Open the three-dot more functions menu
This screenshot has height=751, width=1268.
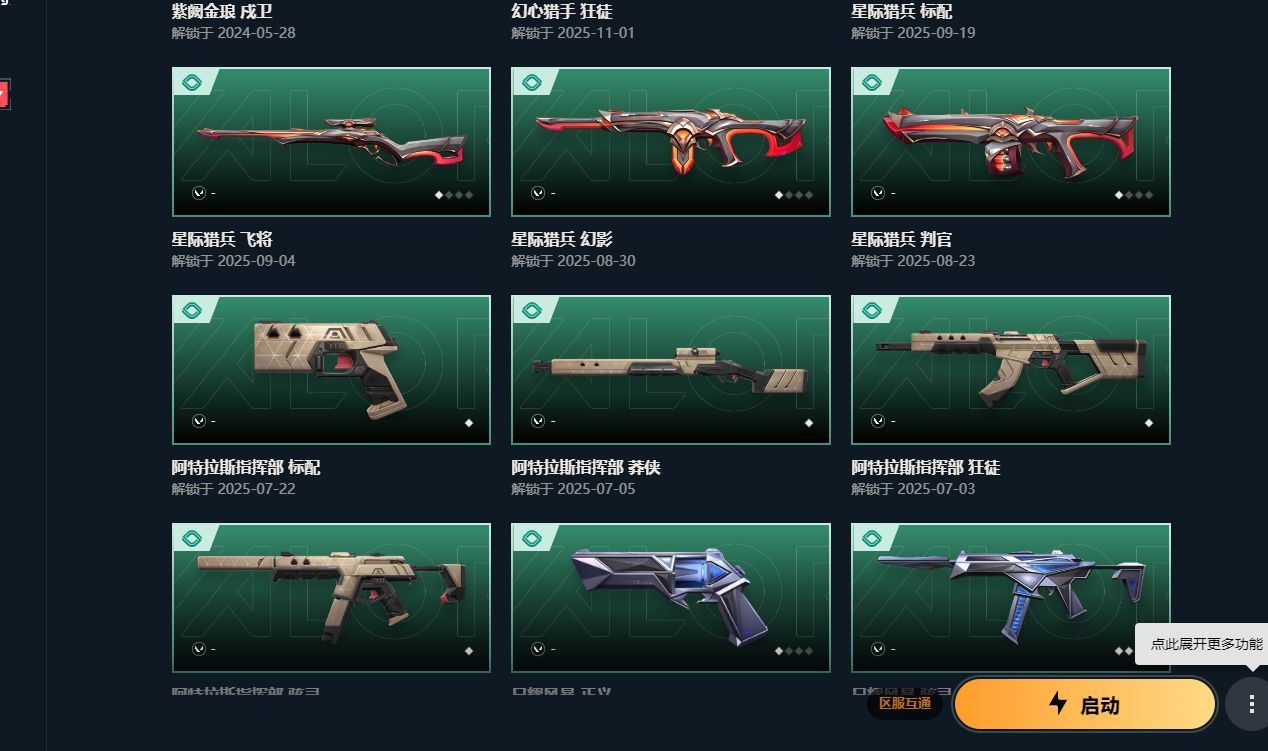click(1250, 704)
